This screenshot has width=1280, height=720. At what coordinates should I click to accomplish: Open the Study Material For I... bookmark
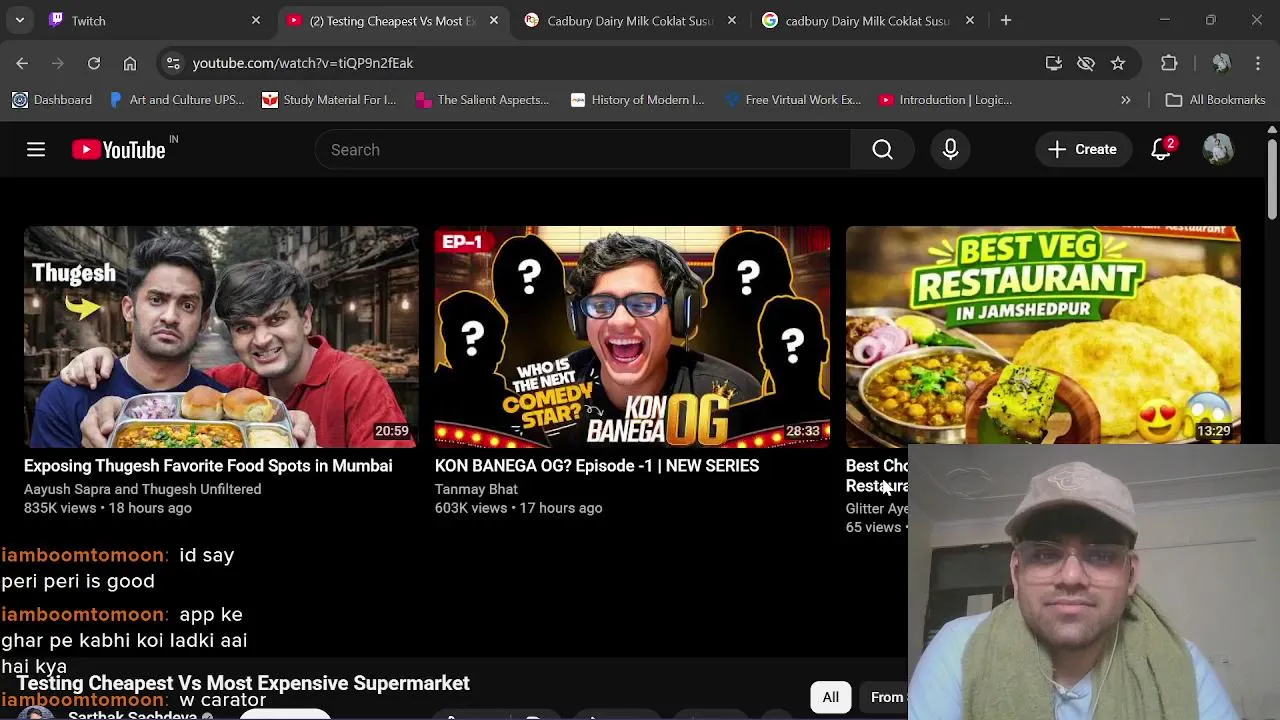tap(329, 100)
